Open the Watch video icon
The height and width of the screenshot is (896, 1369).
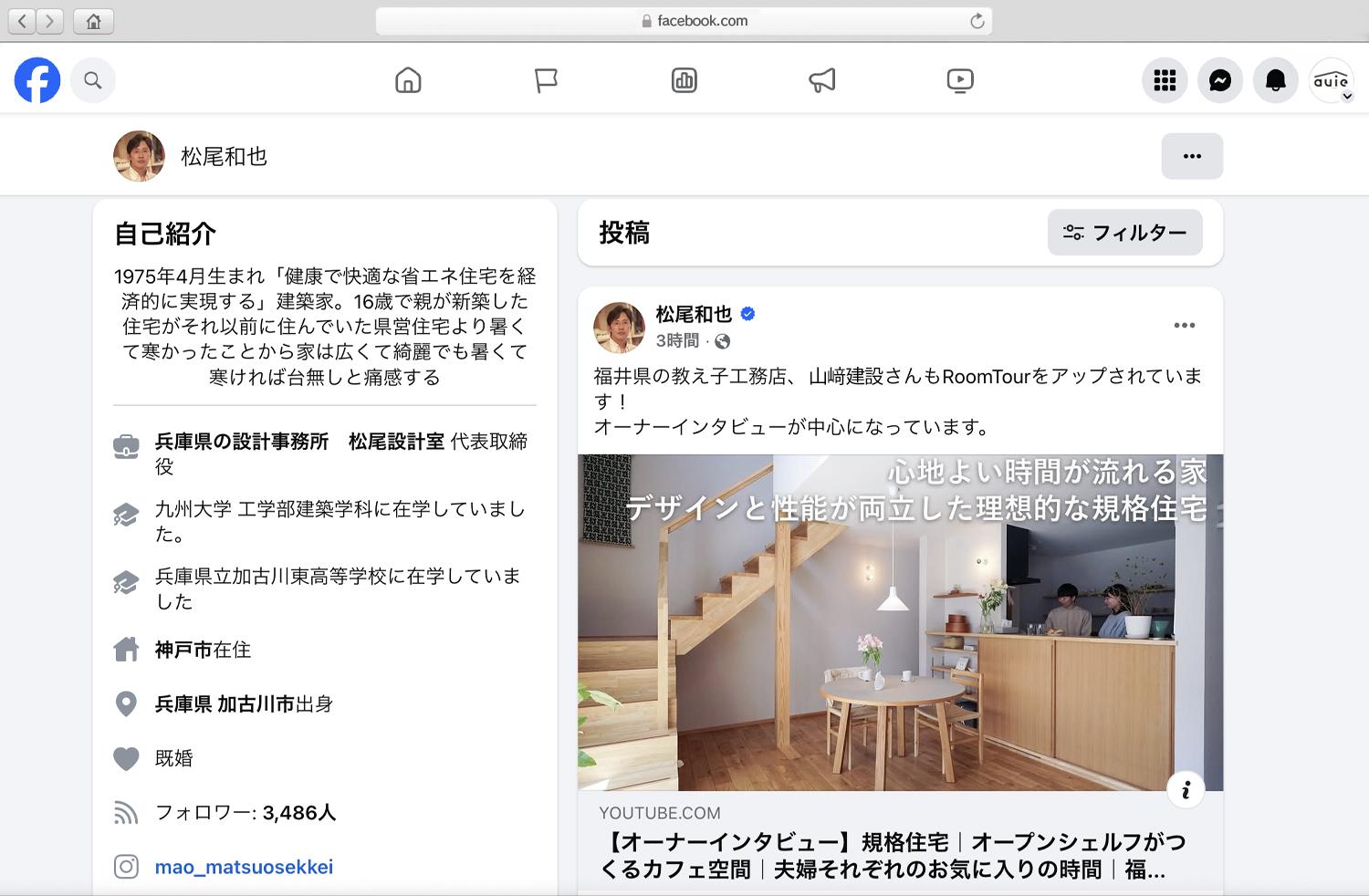(x=960, y=80)
